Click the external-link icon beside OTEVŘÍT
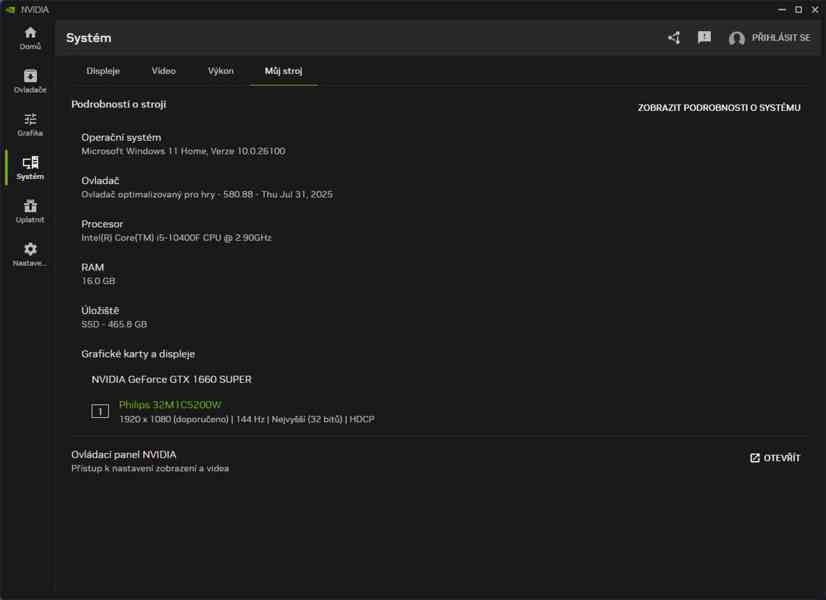 754,458
